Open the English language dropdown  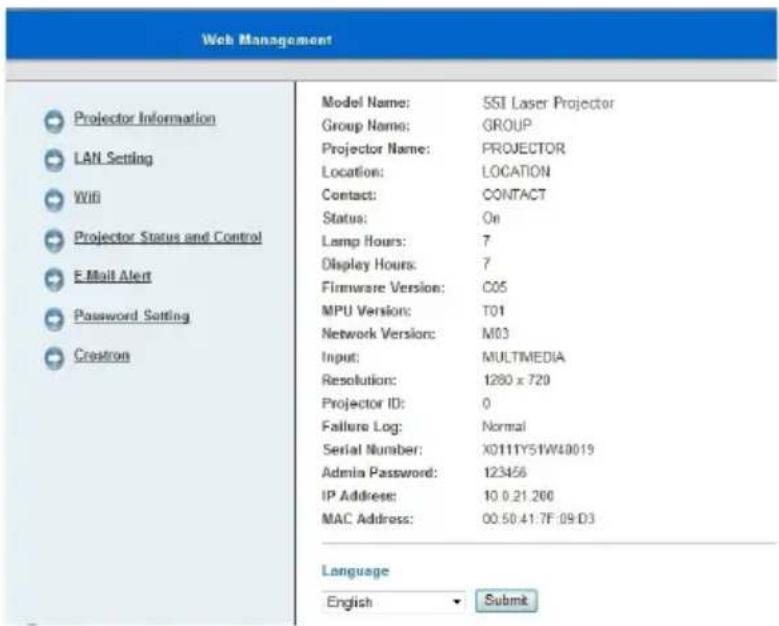tap(393, 602)
